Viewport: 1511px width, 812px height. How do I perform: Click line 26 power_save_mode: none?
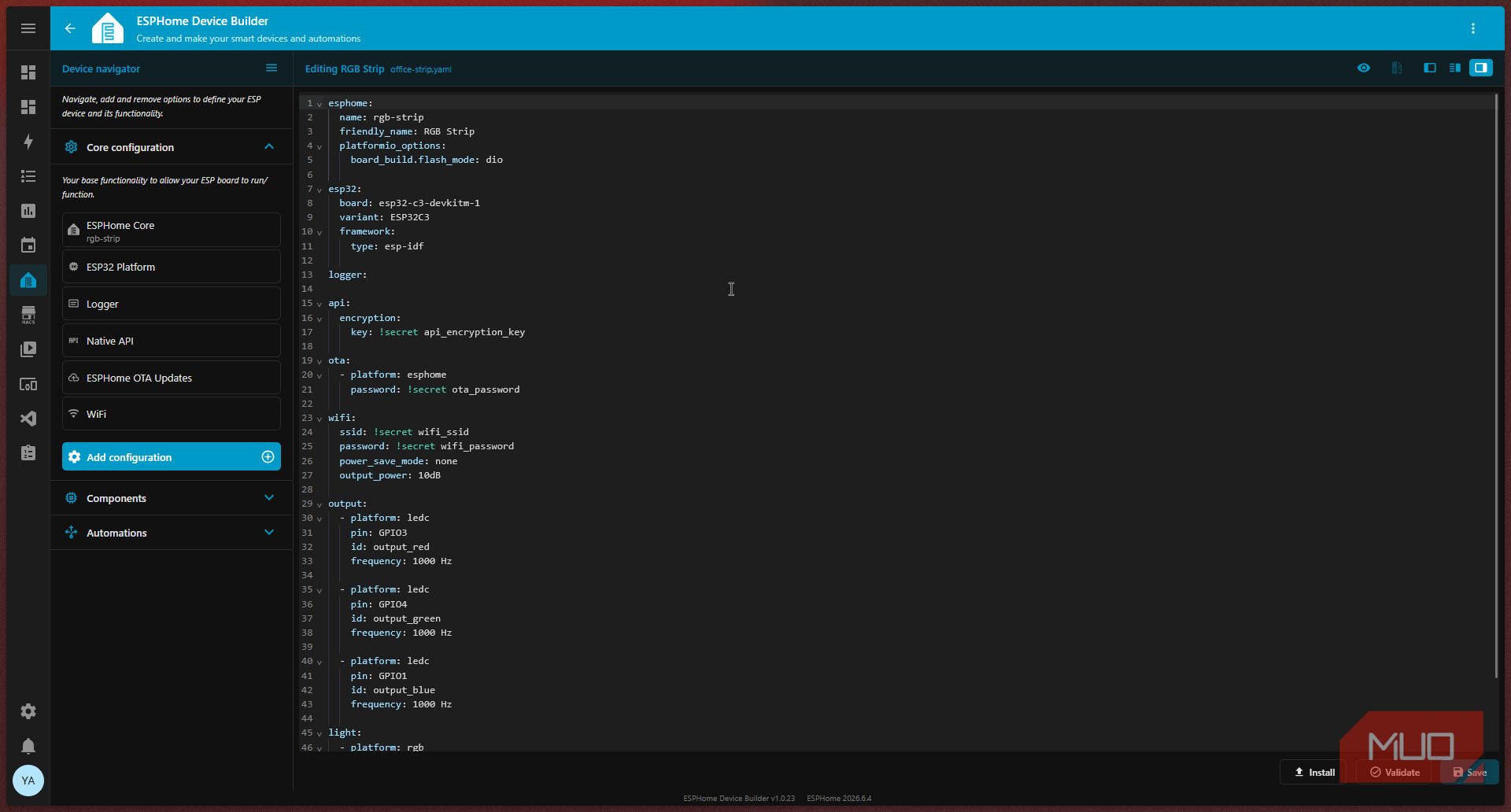coord(398,461)
